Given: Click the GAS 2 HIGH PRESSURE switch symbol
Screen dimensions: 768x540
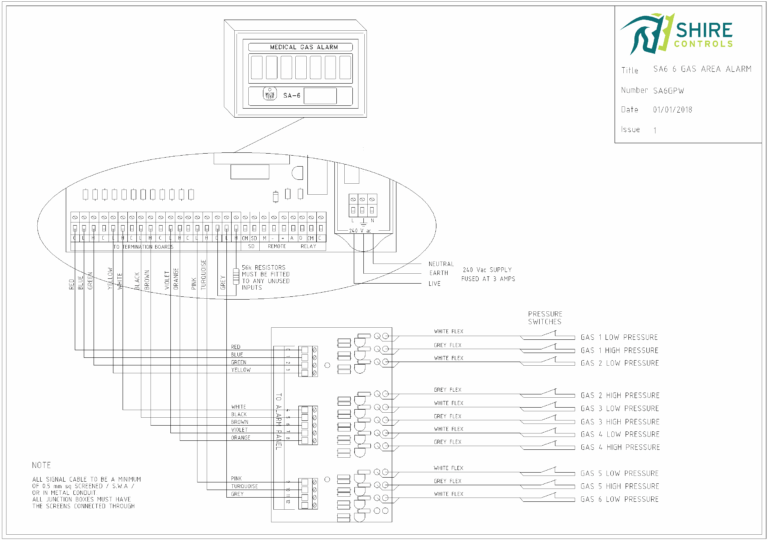Looking at the screenshot, I should tap(547, 393).
